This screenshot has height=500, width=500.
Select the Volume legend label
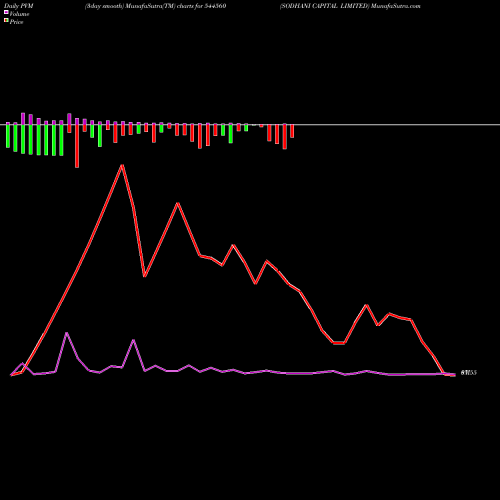point(19,14)
